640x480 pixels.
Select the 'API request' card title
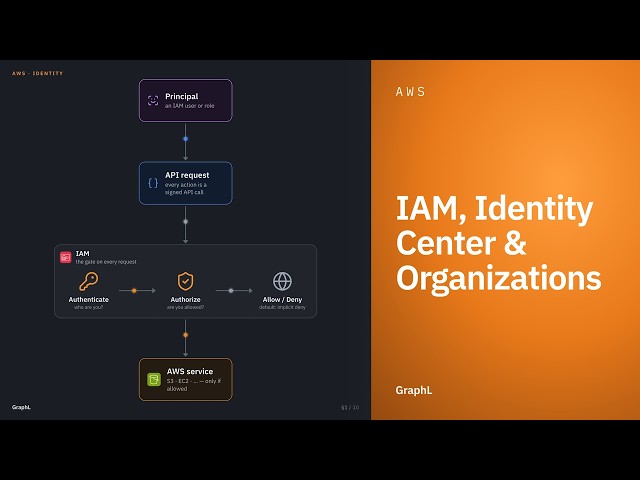pyautogui.click(x=187, y=175)
